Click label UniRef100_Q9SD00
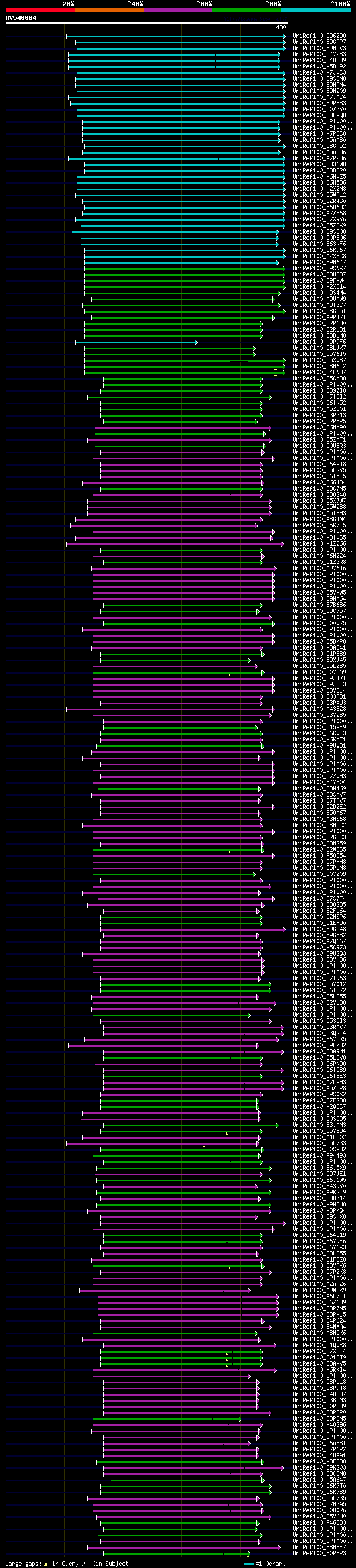This screenshot has height=1568, width=356. click(319, 232)
